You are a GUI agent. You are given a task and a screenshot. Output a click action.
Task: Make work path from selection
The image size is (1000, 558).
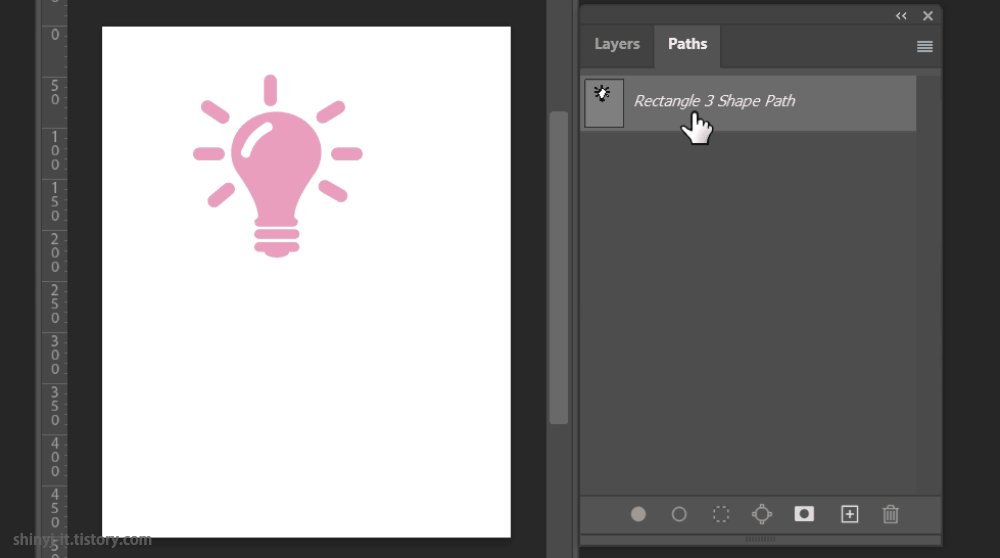pyautogui.click(x=762, y=514)
